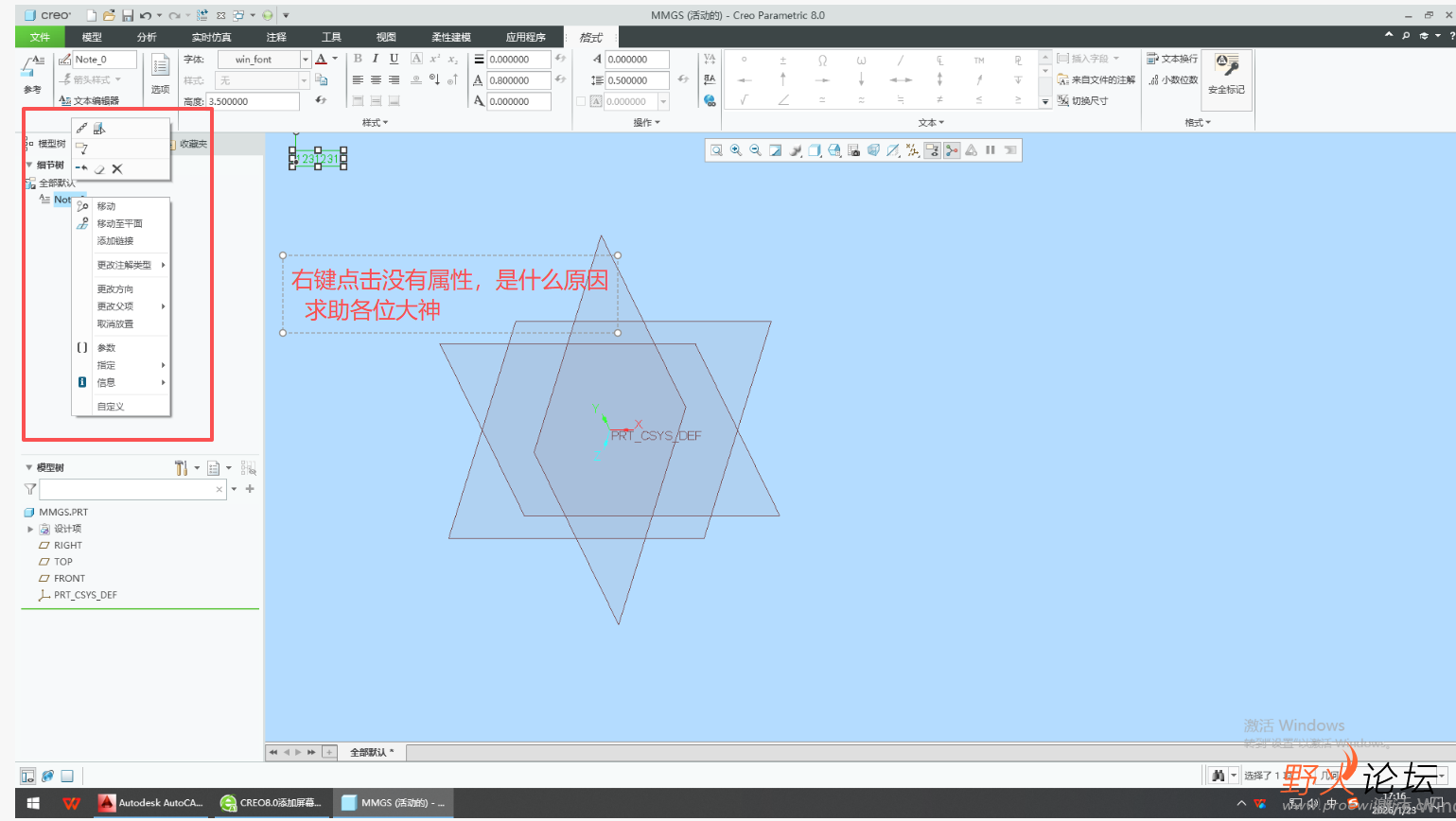Expand the 设计项 tree node
This screenshot has width=1456, height=821.
tap(30, 529)
